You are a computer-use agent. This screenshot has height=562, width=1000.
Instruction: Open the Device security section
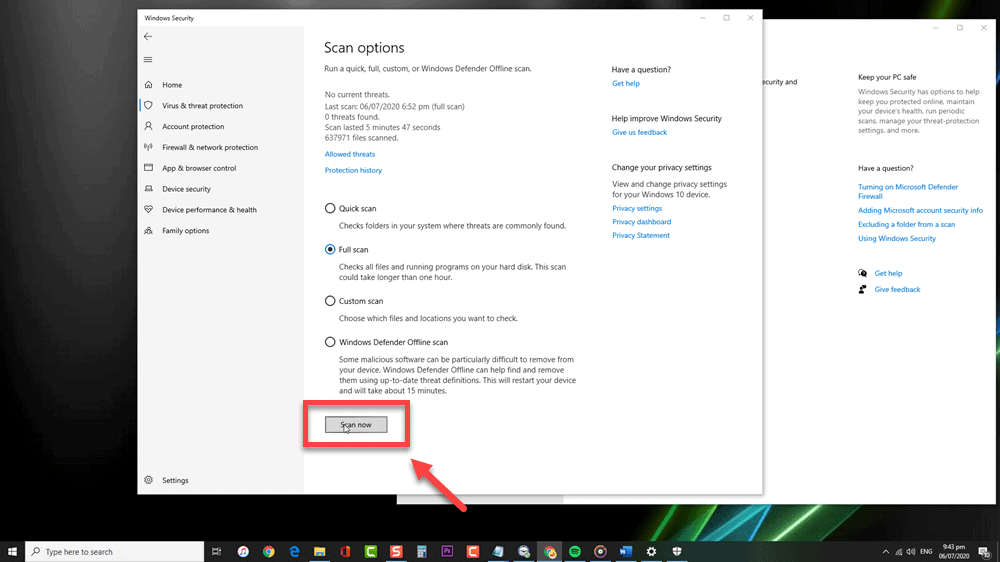(x=186, y=189)
